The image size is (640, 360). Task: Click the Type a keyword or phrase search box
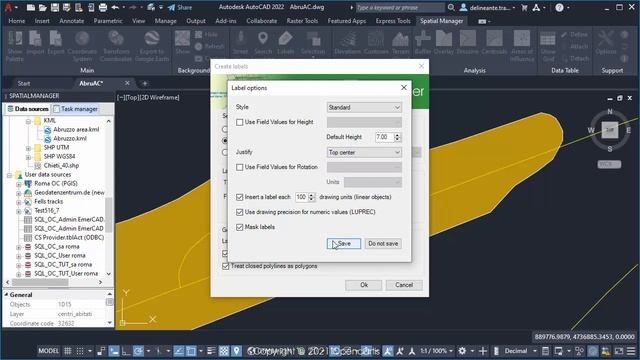(x=400, y=7)
